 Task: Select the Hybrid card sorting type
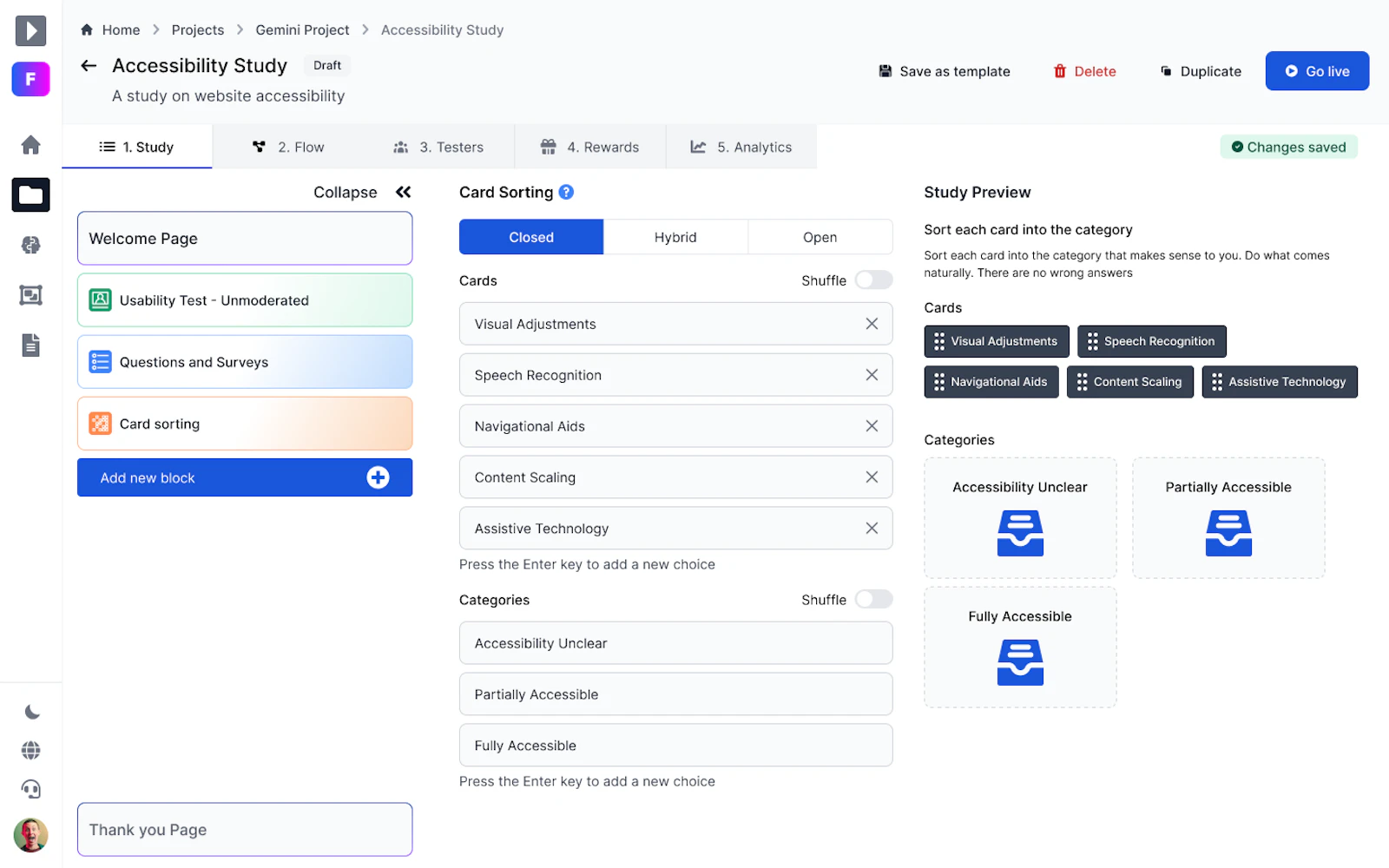pos(675,237)
